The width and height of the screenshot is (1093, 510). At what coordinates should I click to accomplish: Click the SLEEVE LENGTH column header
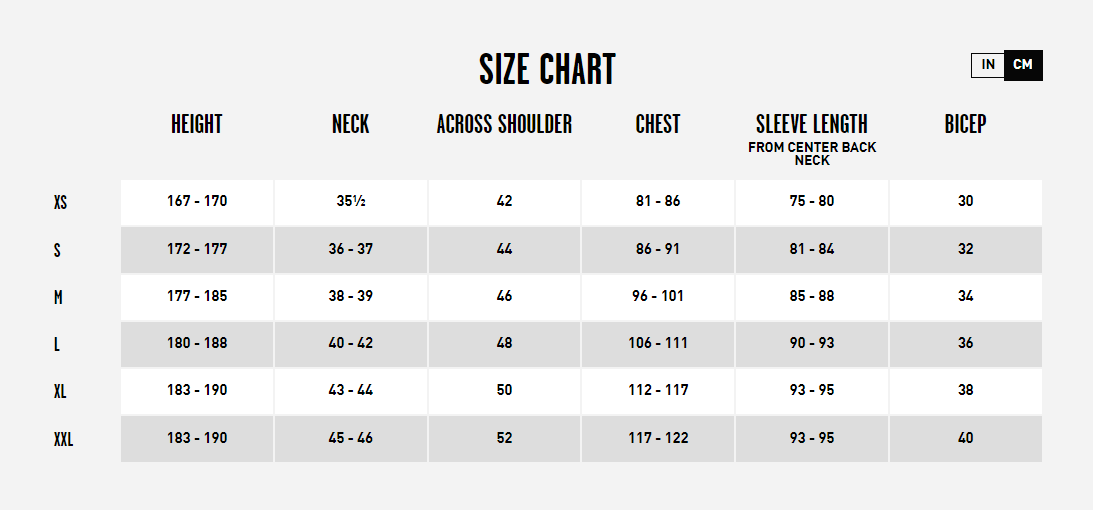click(x=812, y=124)
